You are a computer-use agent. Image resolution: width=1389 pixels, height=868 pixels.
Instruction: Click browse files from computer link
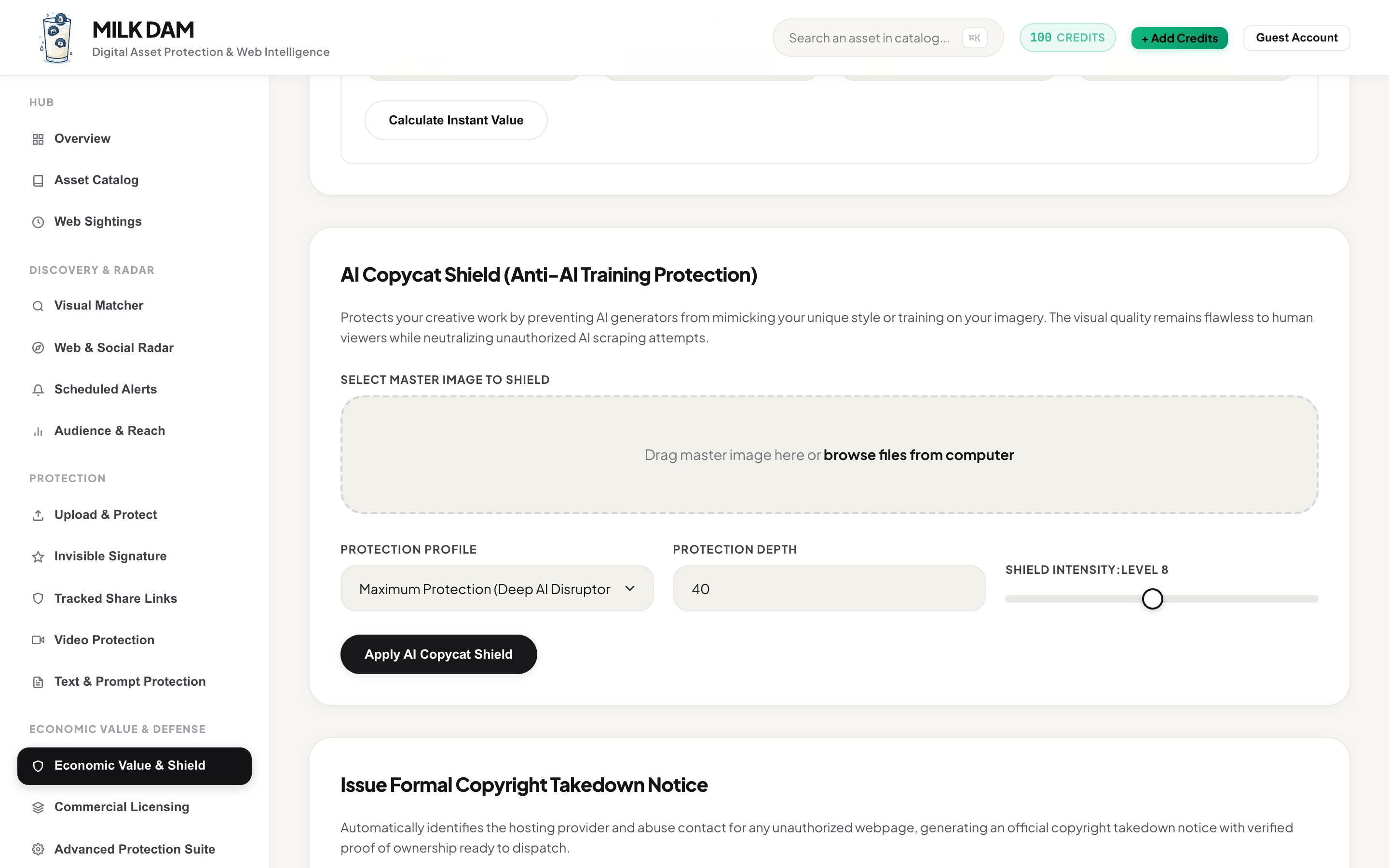918,455
